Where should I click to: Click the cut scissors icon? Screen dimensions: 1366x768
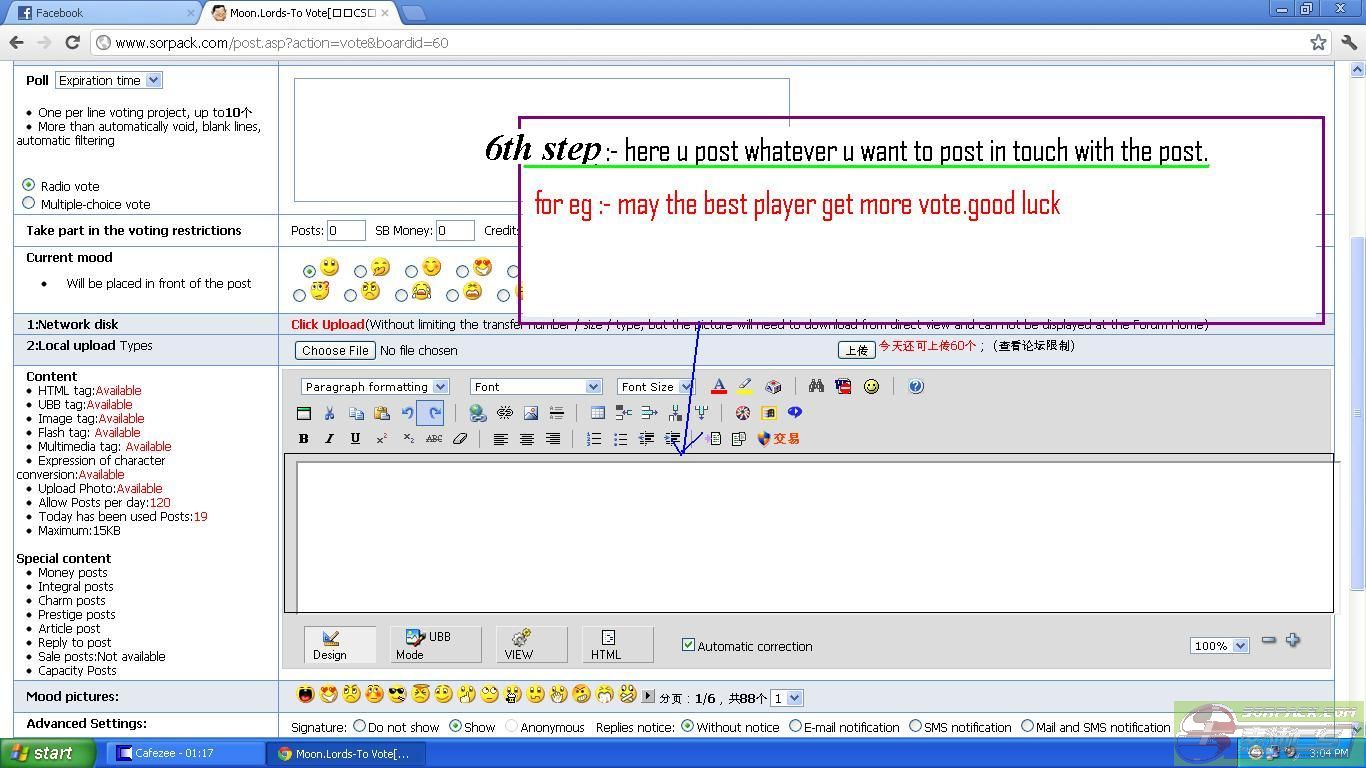pyautogui.click(x=329, y=413)
